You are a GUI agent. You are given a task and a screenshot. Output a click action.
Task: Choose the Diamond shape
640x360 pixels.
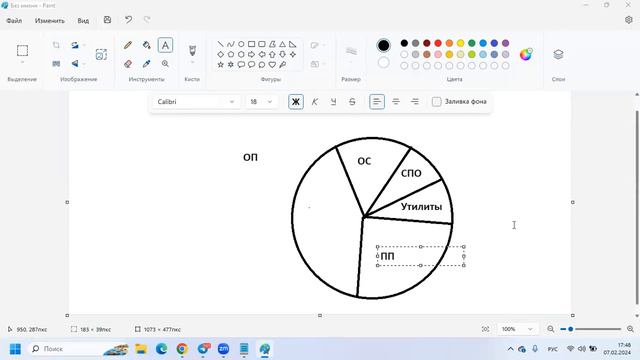tap(220, 54)
